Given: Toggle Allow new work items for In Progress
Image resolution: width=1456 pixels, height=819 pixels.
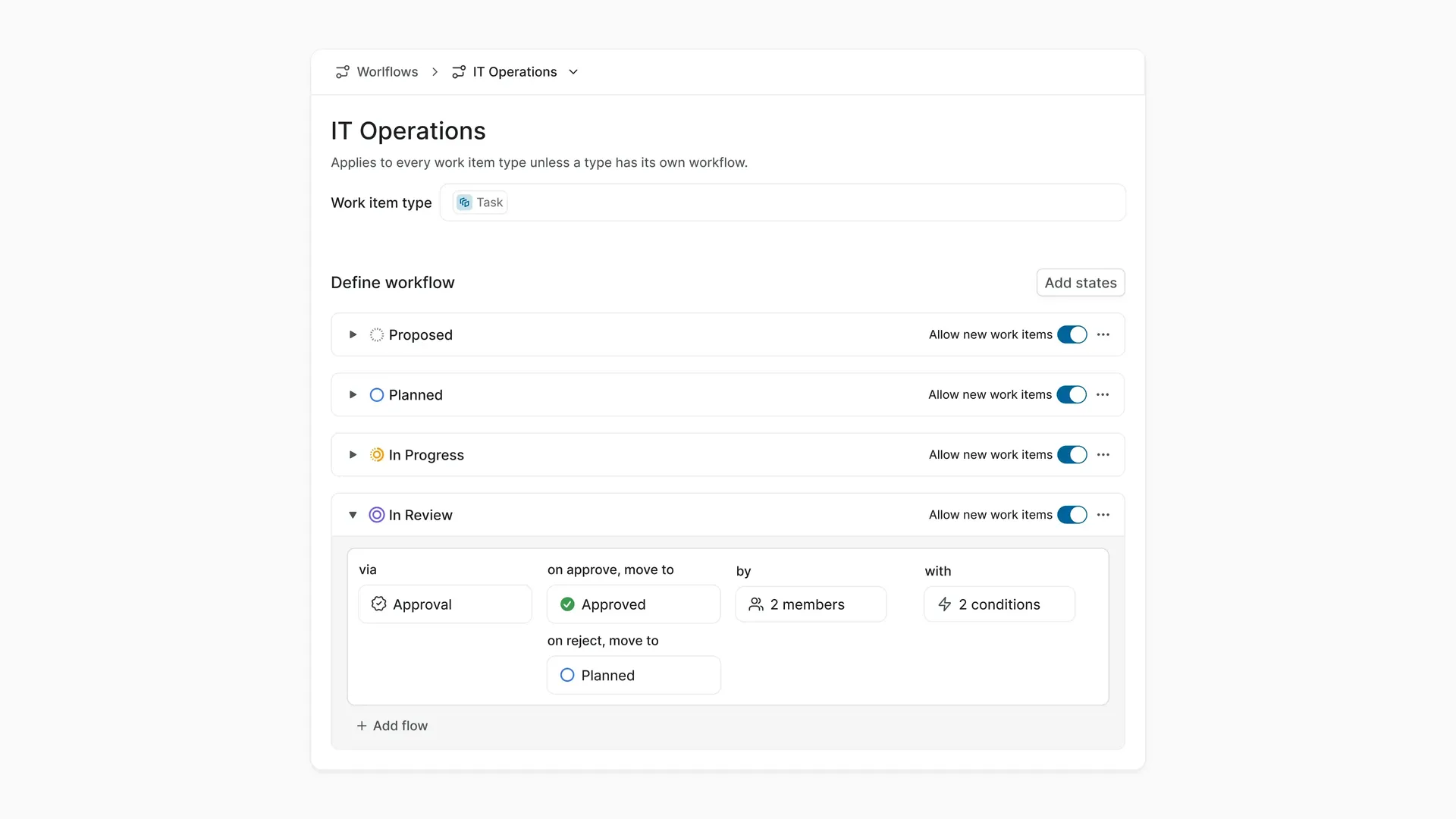Looking at the screenshot, I should pos(1072,455).
